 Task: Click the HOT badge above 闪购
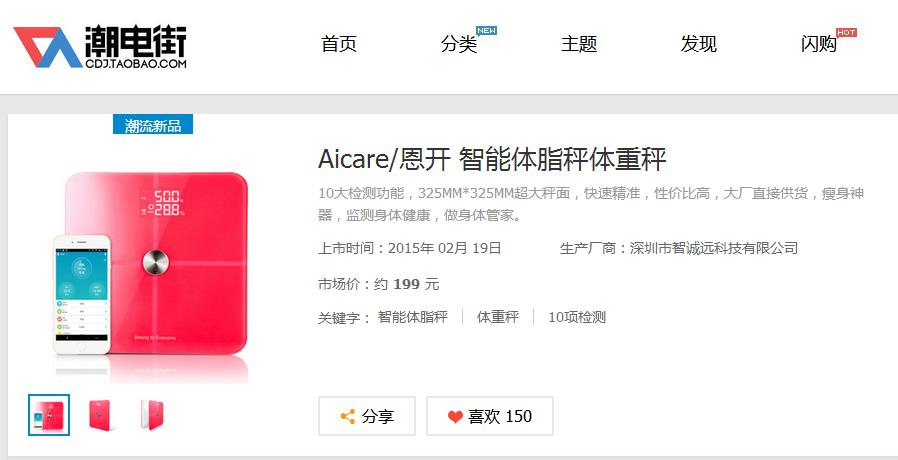(846, 32)
